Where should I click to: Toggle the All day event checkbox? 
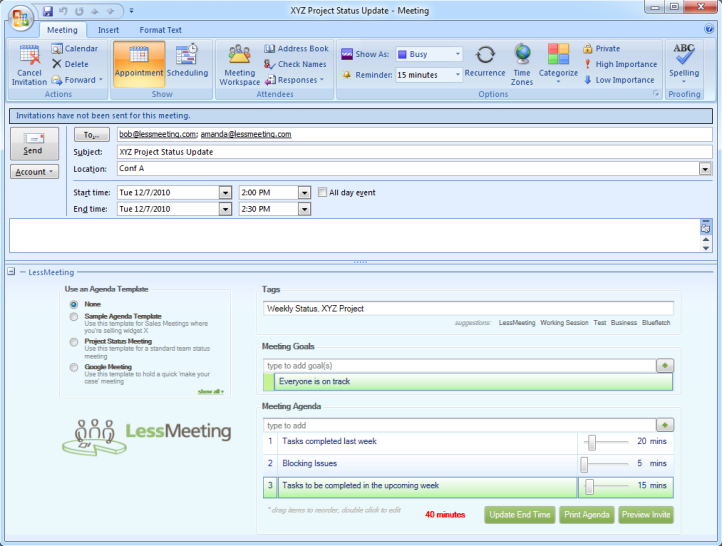pyautogui.click(x=322, y=192)
